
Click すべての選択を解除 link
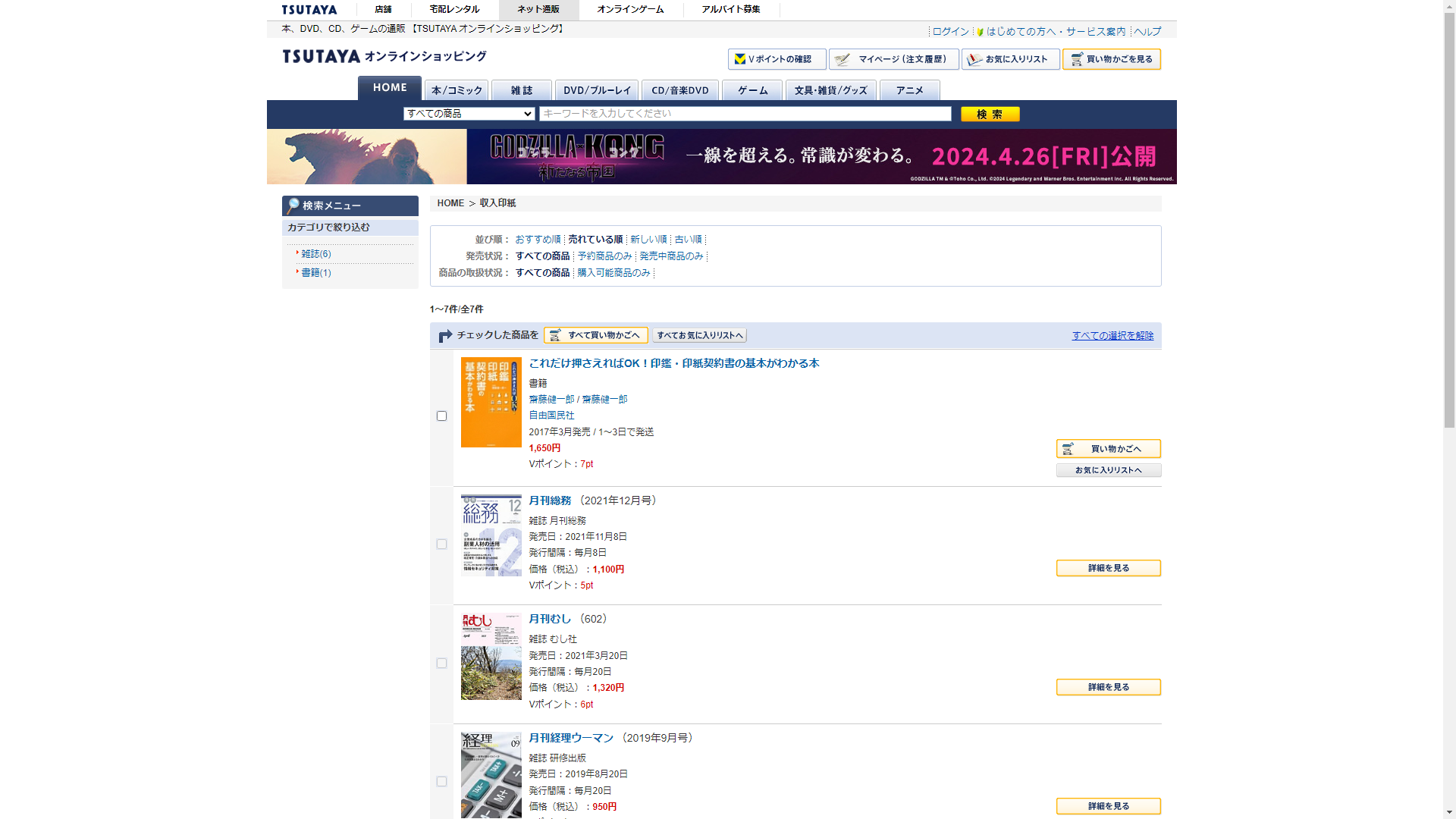pyautogui.click(x=1112, y=336)
